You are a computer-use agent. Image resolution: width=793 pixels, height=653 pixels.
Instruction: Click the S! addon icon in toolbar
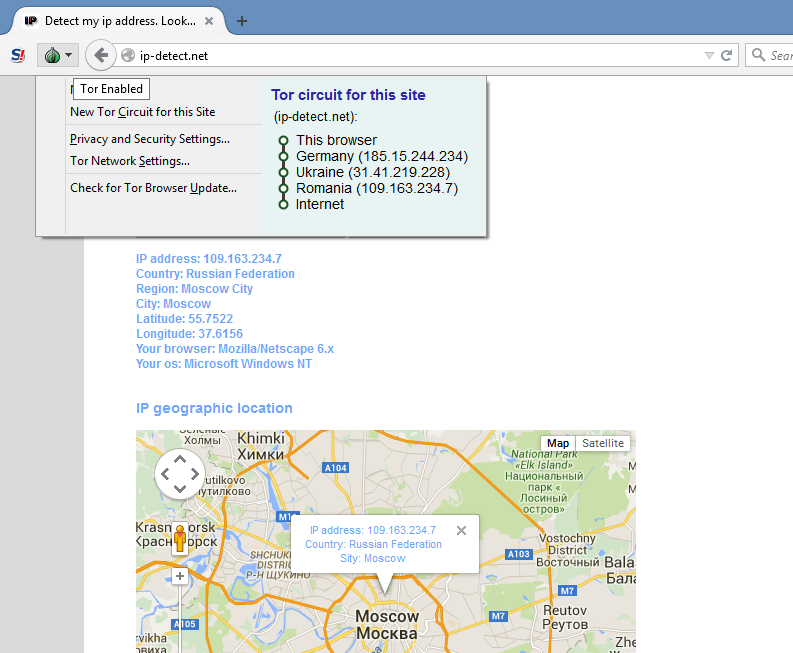[x=18, y=55]
